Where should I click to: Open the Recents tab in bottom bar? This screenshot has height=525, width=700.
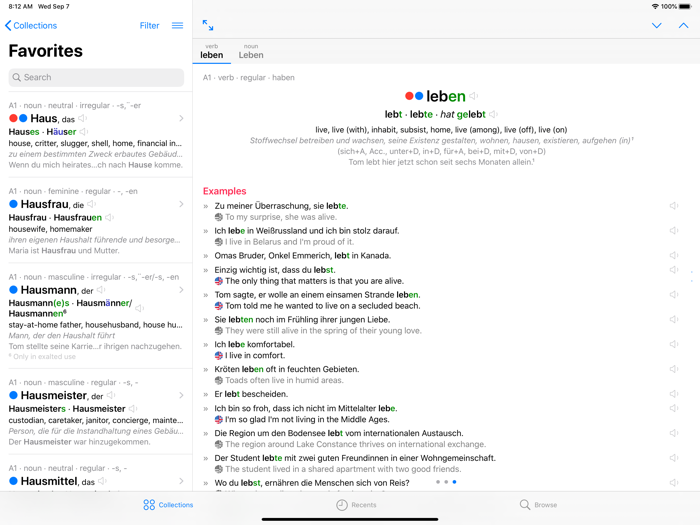click(x=356, y=505)
